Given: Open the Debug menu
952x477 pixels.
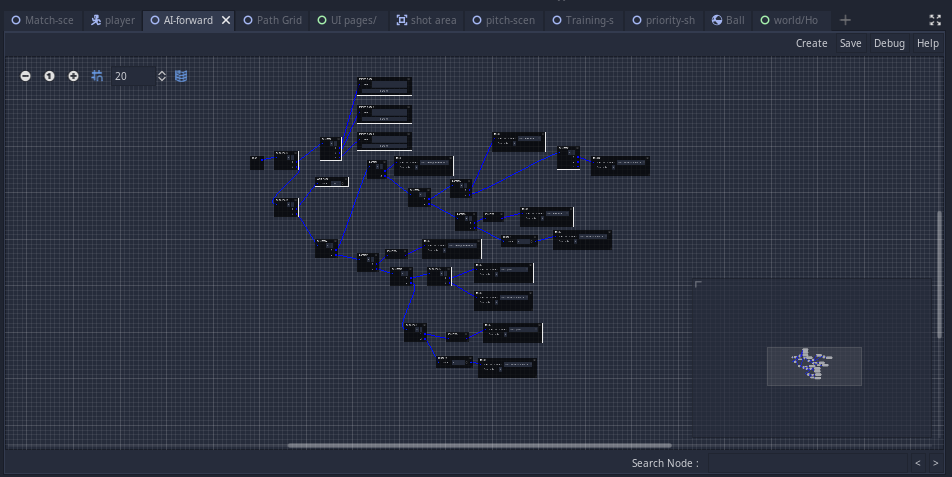Looking at the screenshot, I should click(x=889, y=43).
